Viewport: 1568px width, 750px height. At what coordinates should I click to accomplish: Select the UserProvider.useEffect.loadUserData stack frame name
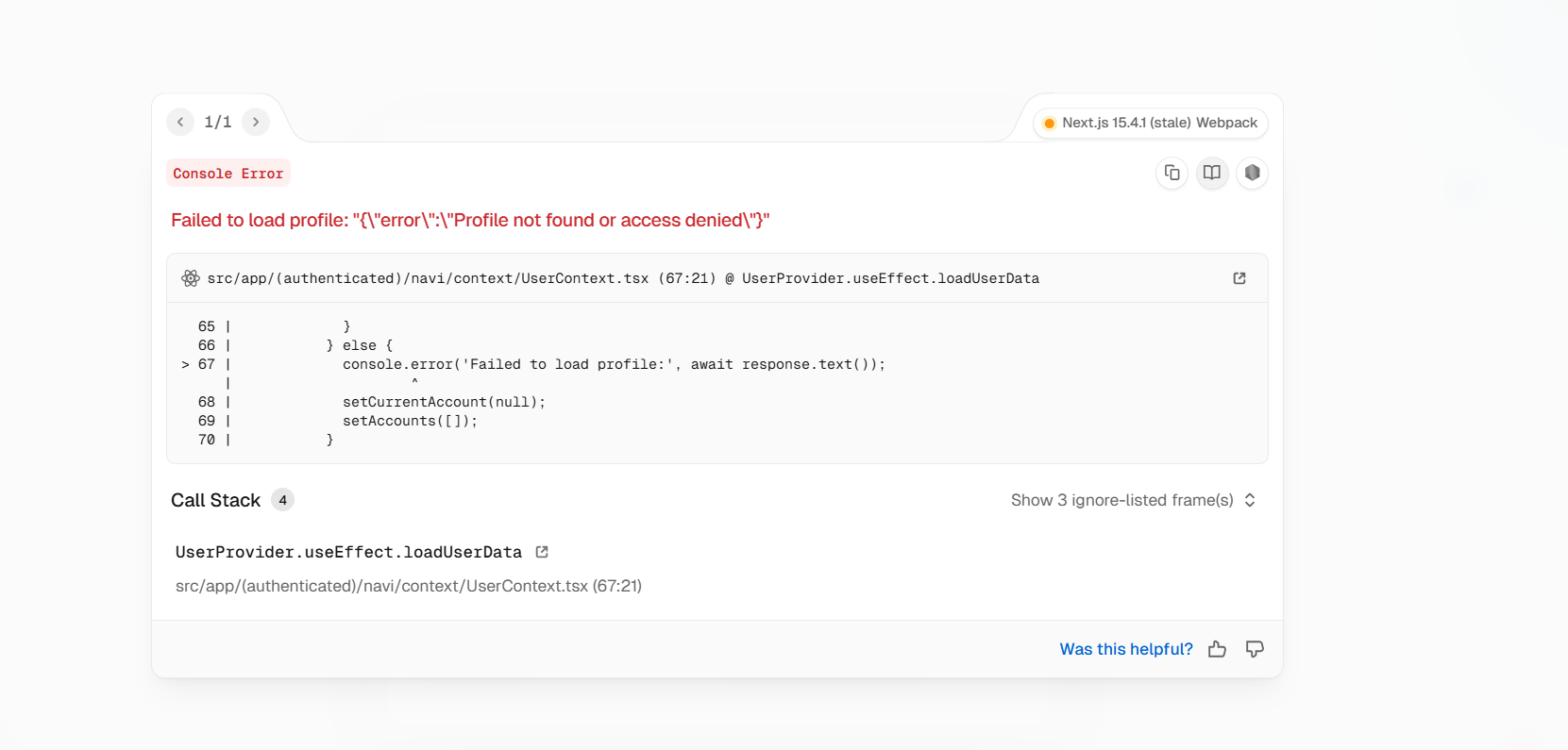click(x=348, y=552)
